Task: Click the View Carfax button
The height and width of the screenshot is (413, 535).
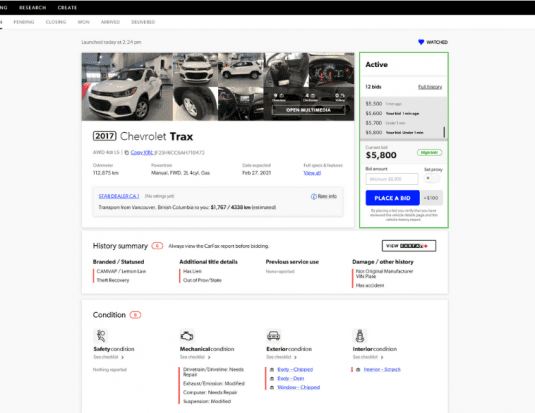Action: pos(409,246)
